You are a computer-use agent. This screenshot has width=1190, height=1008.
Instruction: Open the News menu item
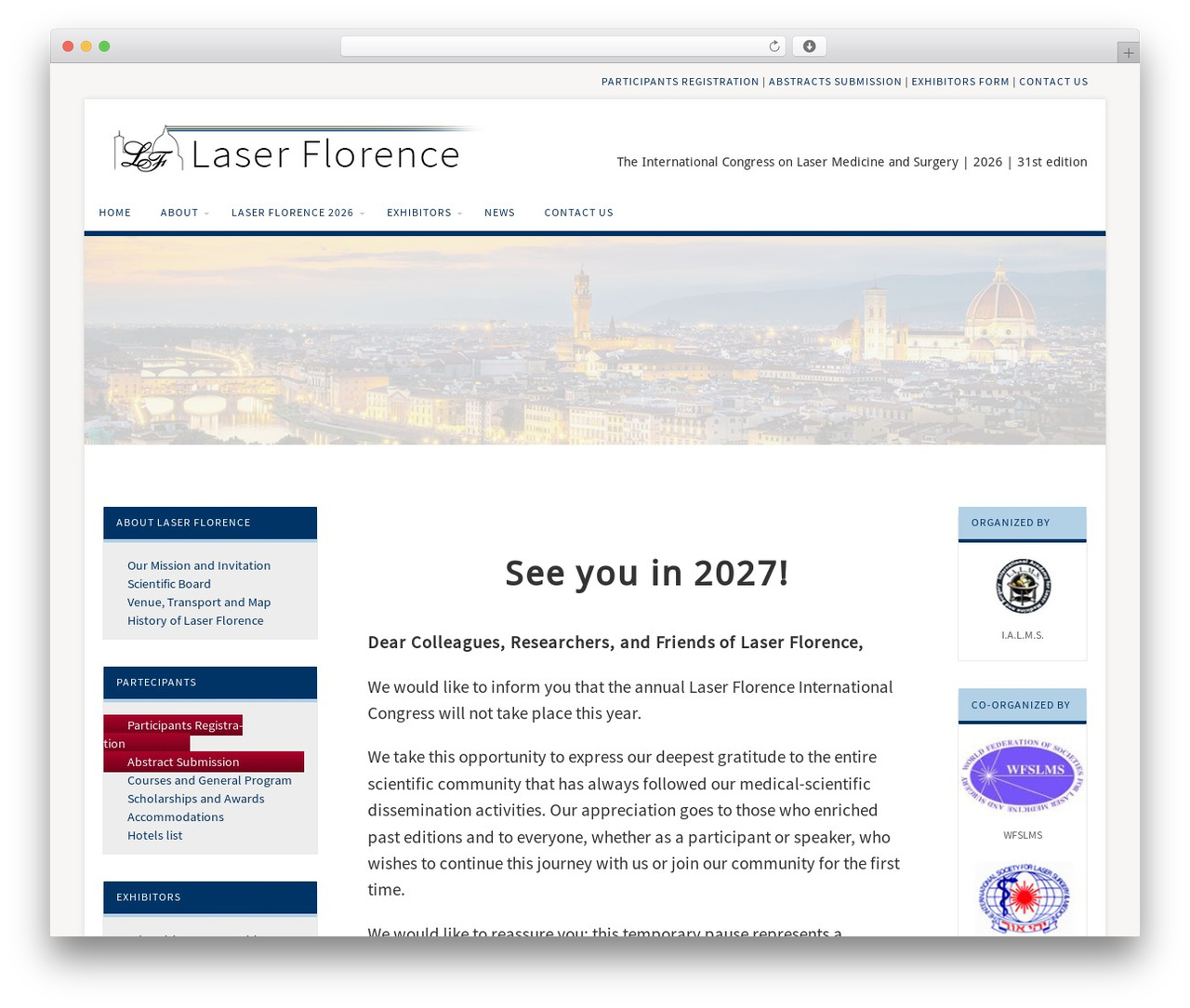coord(499,213)
